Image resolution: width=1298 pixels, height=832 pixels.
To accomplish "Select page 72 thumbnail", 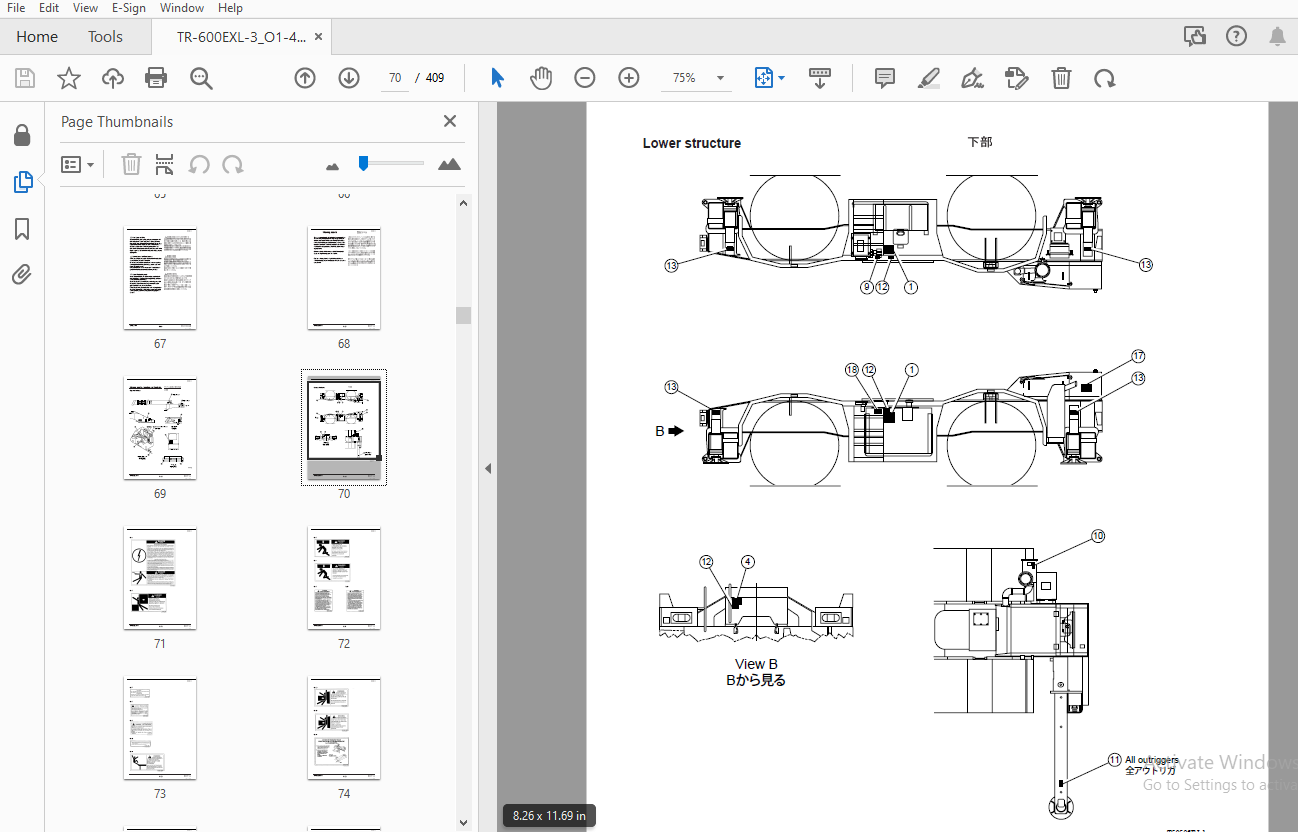I will 344,578.
